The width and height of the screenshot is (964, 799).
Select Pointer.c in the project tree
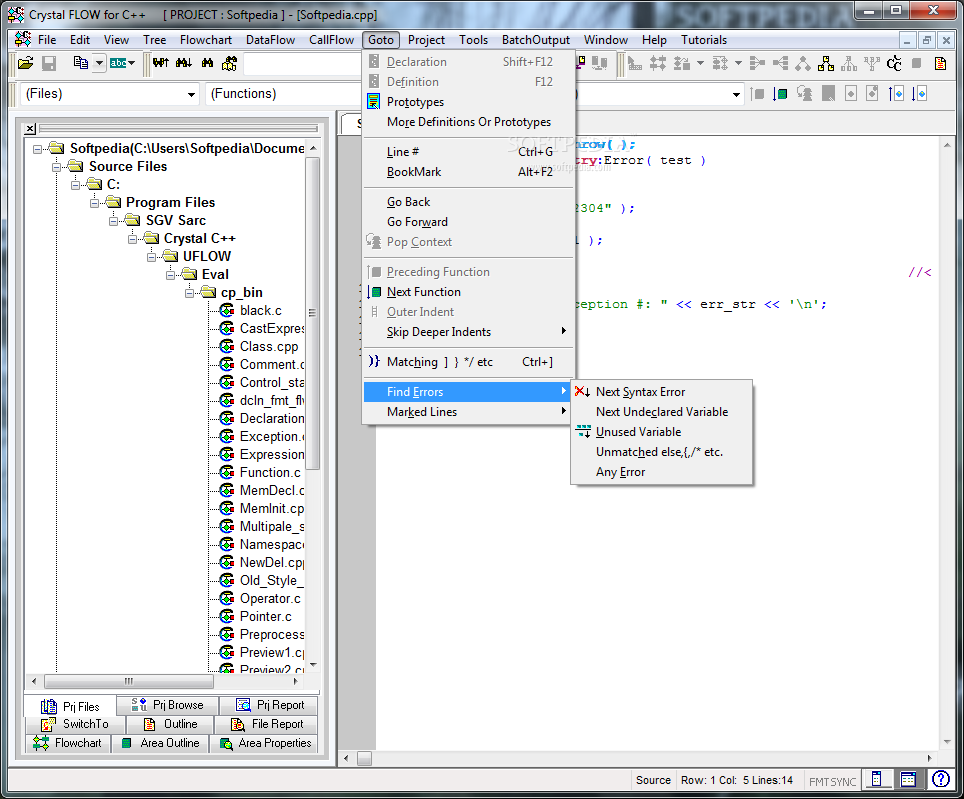pyautogui.click(x=266, y=616)
